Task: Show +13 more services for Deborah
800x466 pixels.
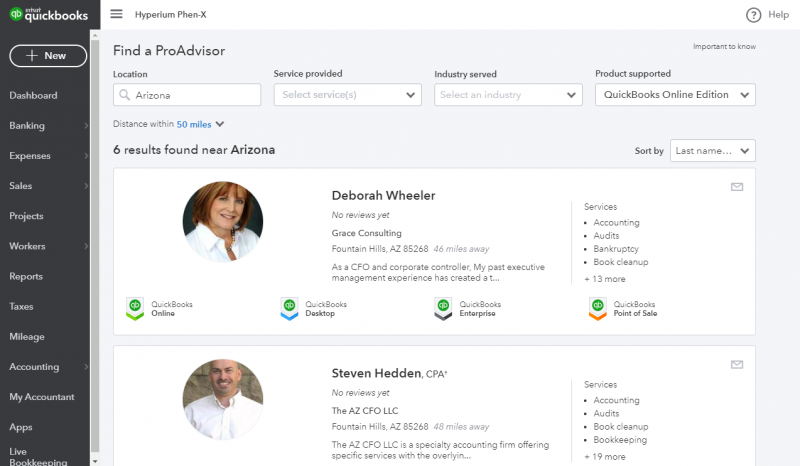Action: click(605, 279)
